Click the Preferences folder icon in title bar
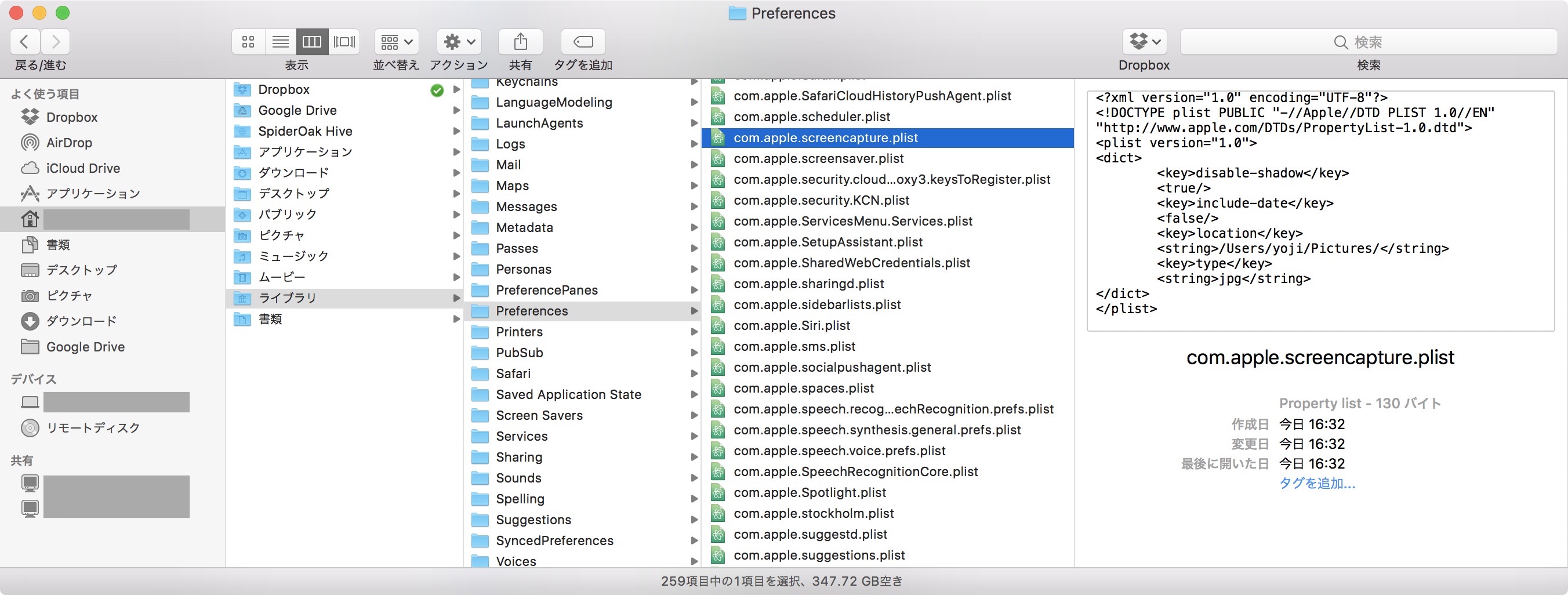 click(737, 13)
